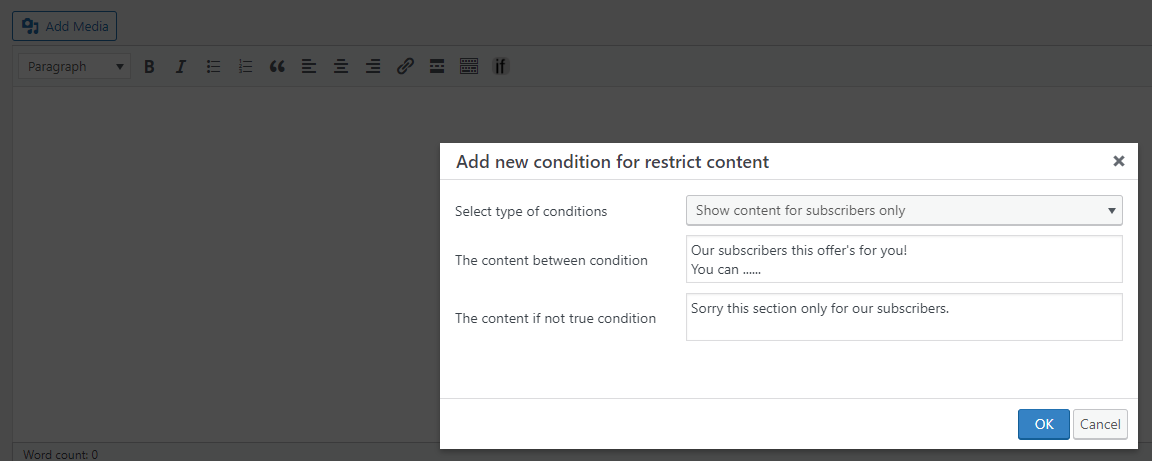The height and width of the screenshot is (461, 1152).
Task: Click the 'if' condition toolbar icon
Action: point(500,66)
